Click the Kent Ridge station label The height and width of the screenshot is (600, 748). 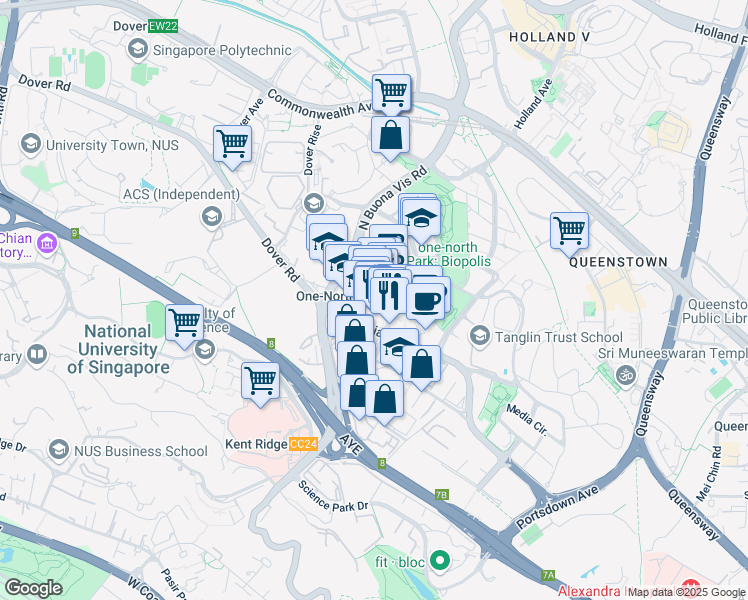[256, 444]
